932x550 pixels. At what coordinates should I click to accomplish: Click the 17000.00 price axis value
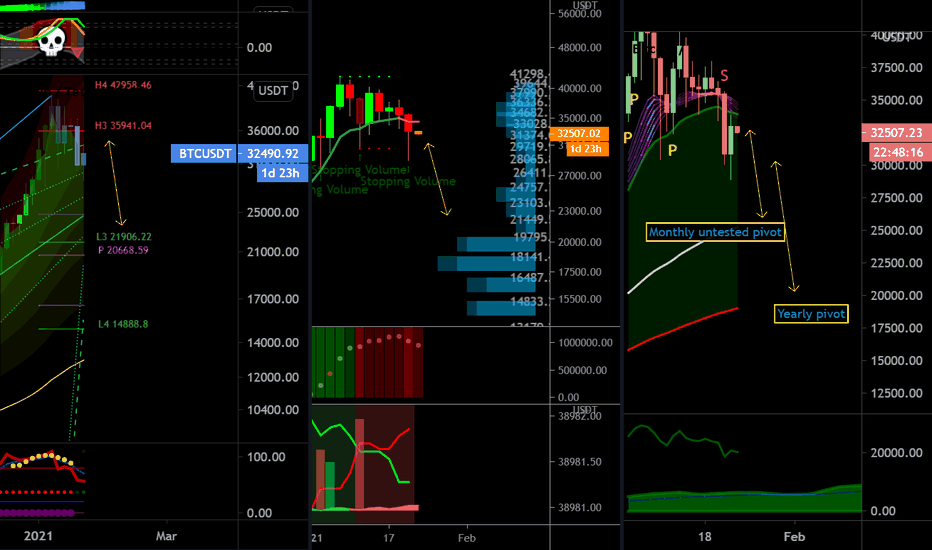click(273, 299)
